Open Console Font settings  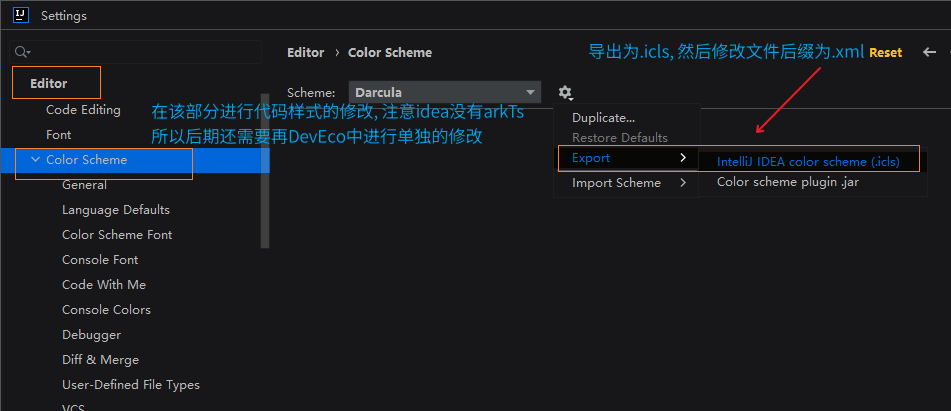(100, 259)
